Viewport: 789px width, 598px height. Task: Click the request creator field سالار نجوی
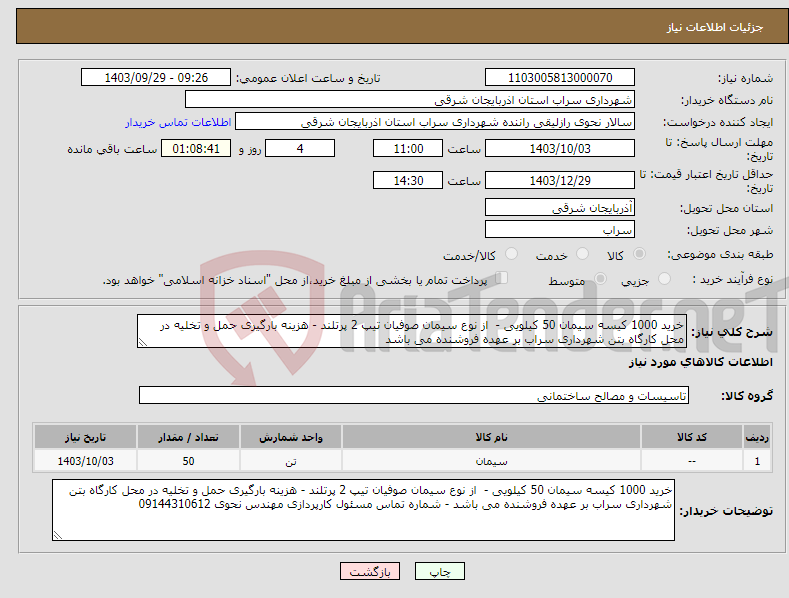(x=435, y=122)
